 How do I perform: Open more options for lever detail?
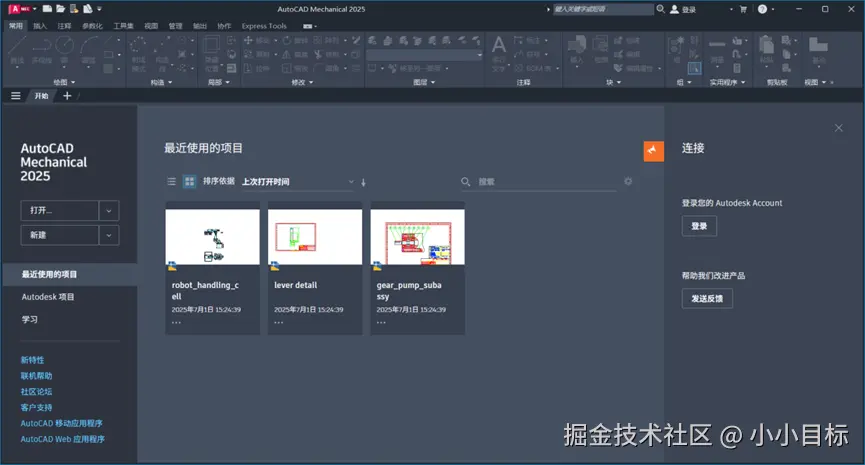279,323
